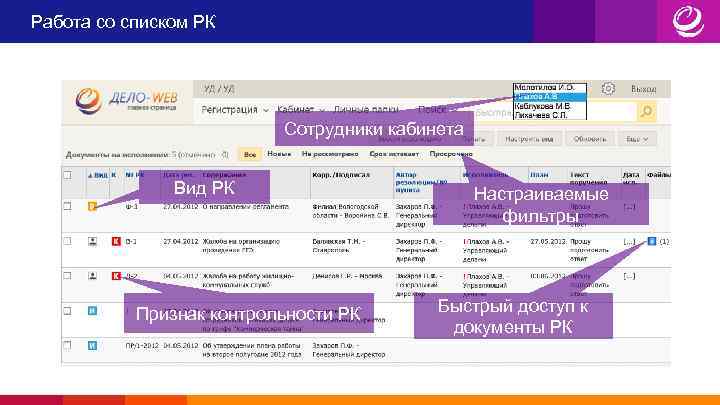The image size is (720, 405).
Task: Click the Жалоба на организацию cell in row В-1
Action: [x=241, y=246]
